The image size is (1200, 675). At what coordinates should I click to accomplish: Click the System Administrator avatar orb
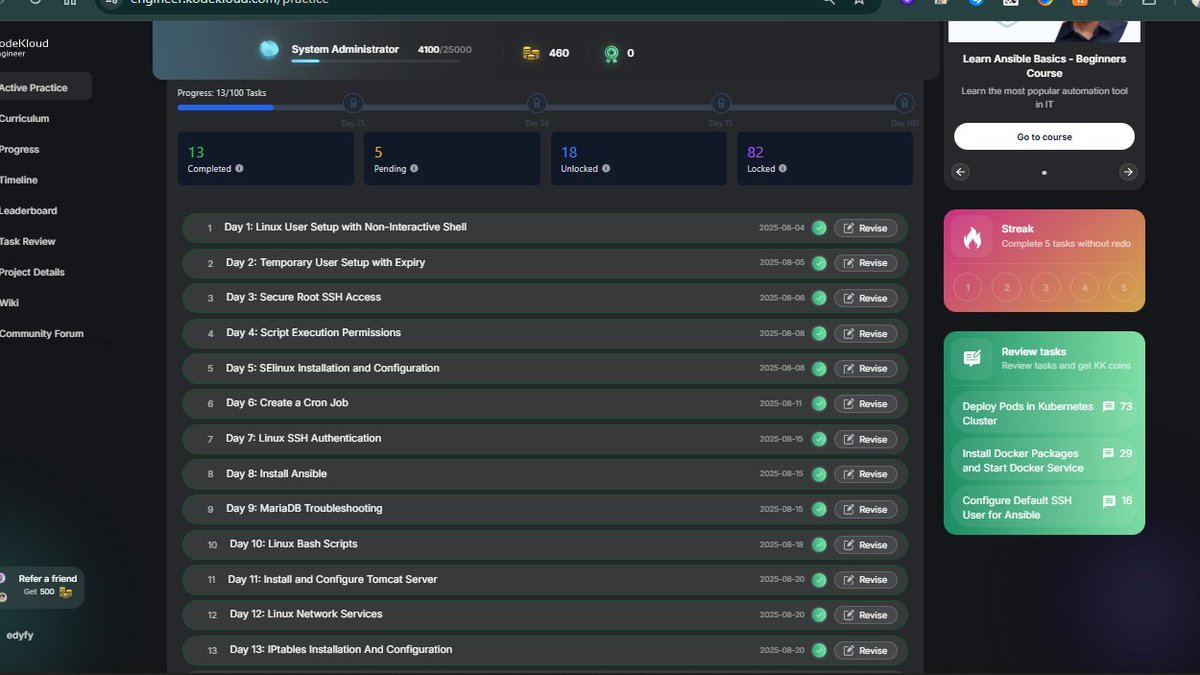click(x=269, y=50)
